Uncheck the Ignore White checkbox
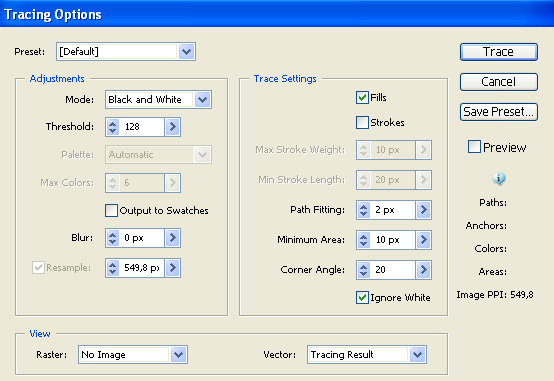This screenshot has height=381, width=554. click(362, 297)
